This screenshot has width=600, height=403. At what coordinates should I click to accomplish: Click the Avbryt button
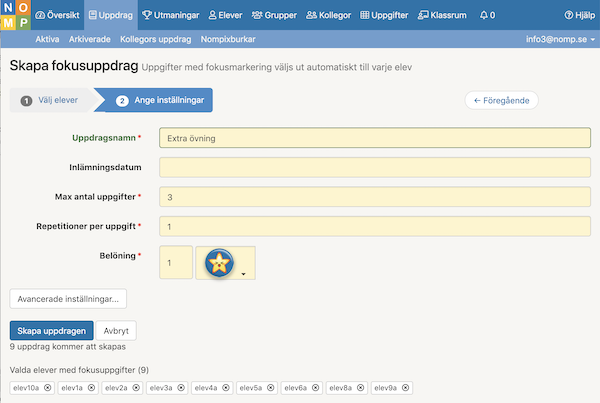coord(116,331)
